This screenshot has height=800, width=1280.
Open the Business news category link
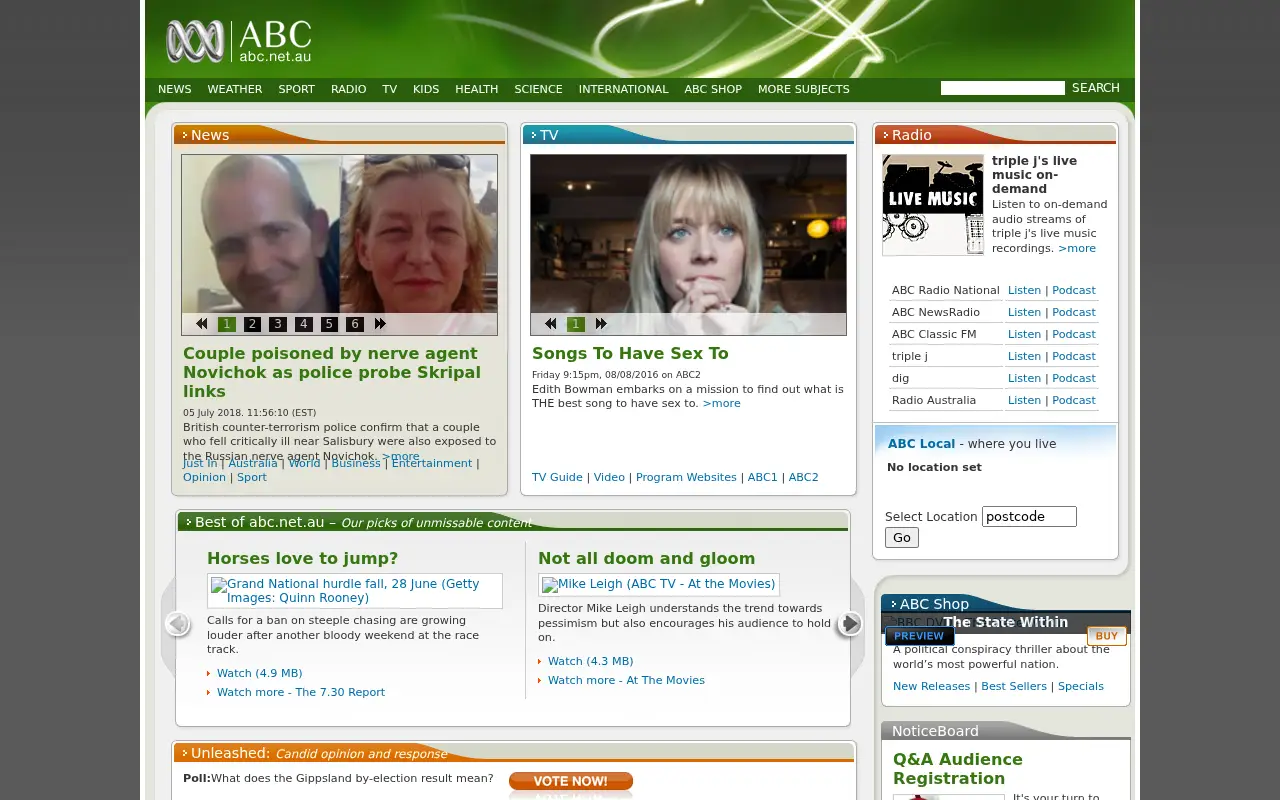click(x=356, y=463)
